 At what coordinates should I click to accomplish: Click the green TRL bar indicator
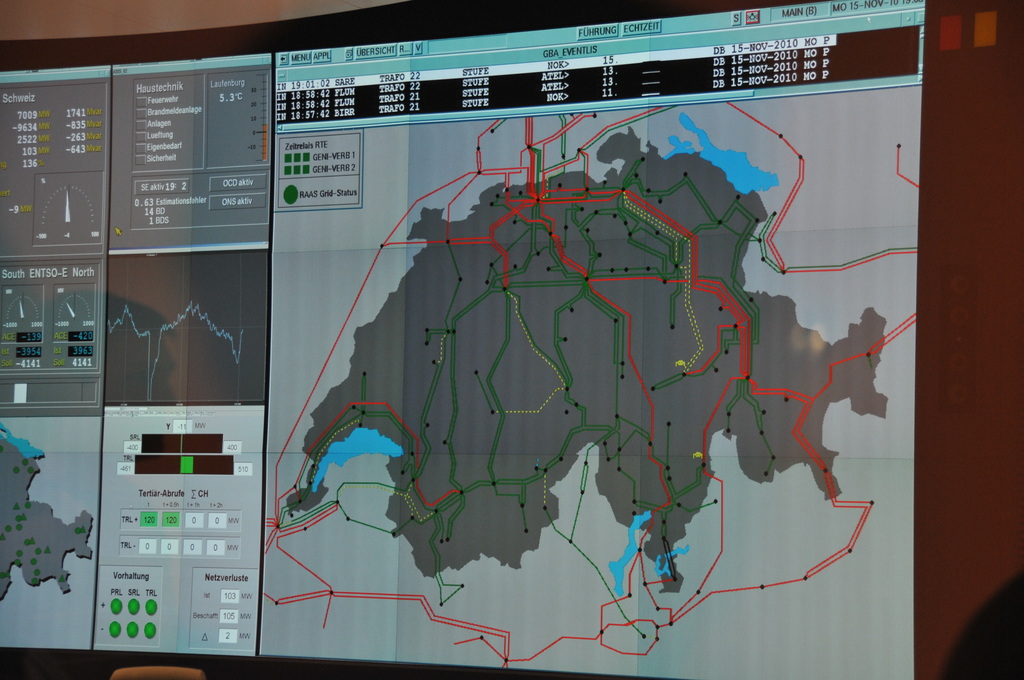click(x=186, y=464)
